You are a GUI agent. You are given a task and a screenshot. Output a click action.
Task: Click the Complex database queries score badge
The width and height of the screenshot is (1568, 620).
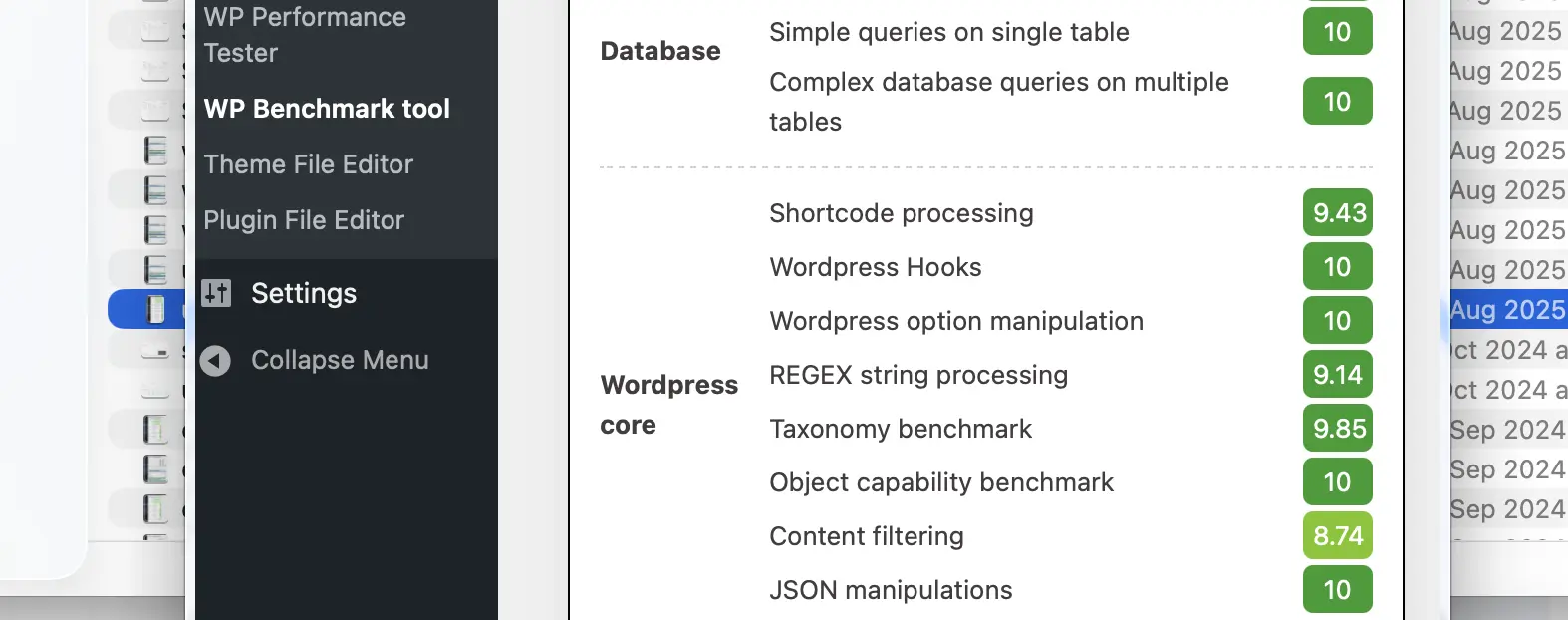point(1337,102)
